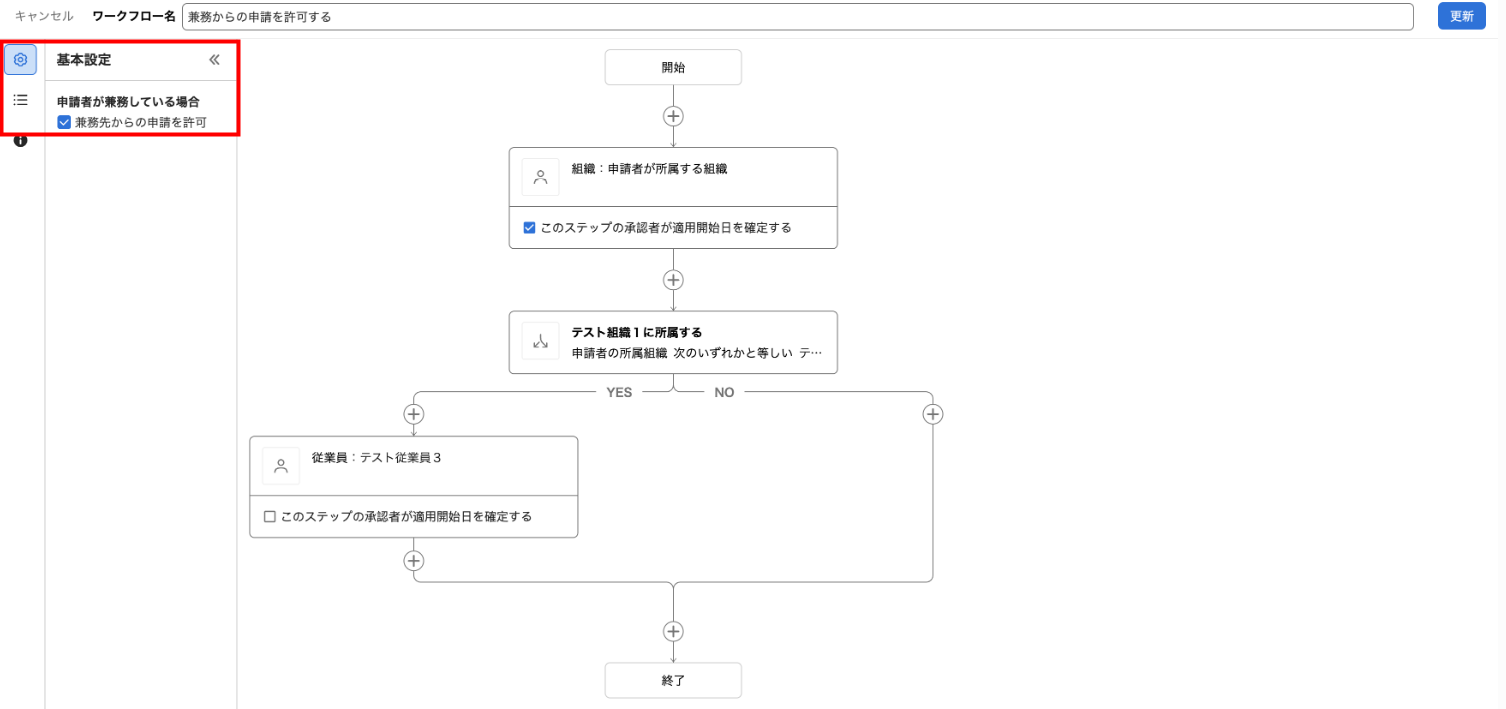Collapse the 基本設定 panel

[214, 60]
